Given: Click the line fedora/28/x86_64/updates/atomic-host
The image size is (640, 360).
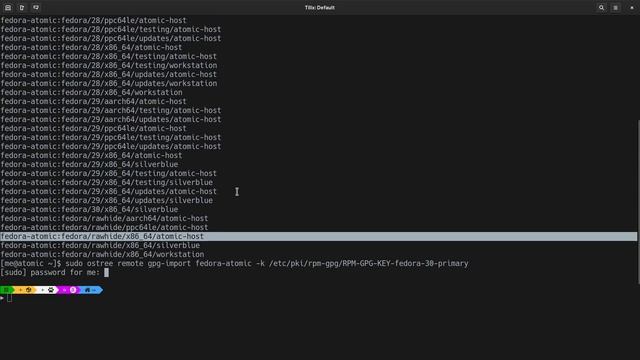Looking at the screenshot, I should [x=109, y=74].
